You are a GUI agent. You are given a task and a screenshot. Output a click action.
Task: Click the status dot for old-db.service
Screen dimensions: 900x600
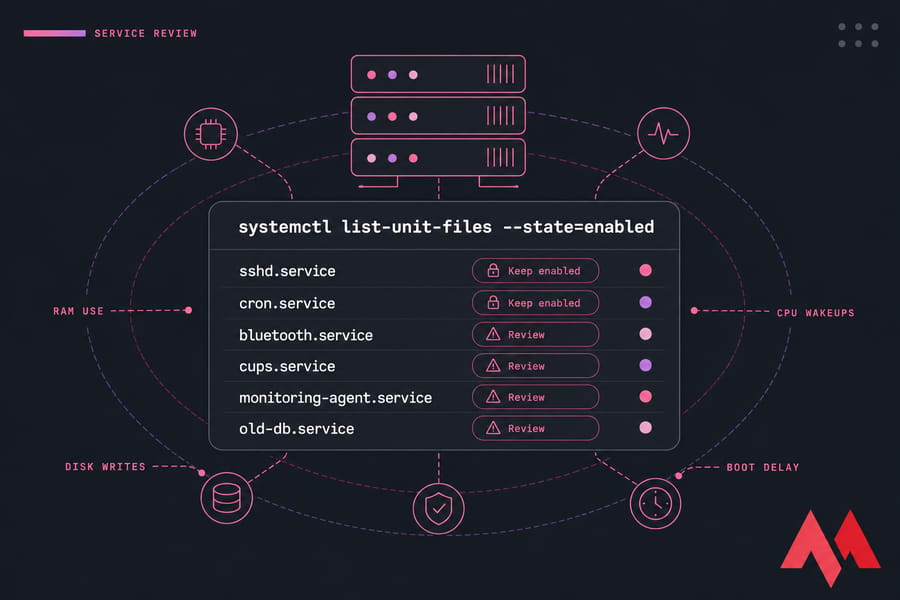(x=646, y=427)
